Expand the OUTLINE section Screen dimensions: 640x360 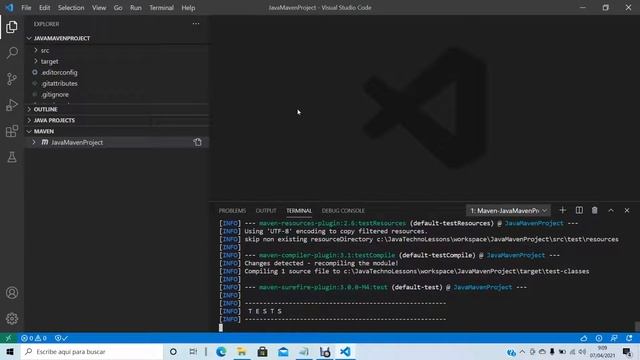(45, 109)
